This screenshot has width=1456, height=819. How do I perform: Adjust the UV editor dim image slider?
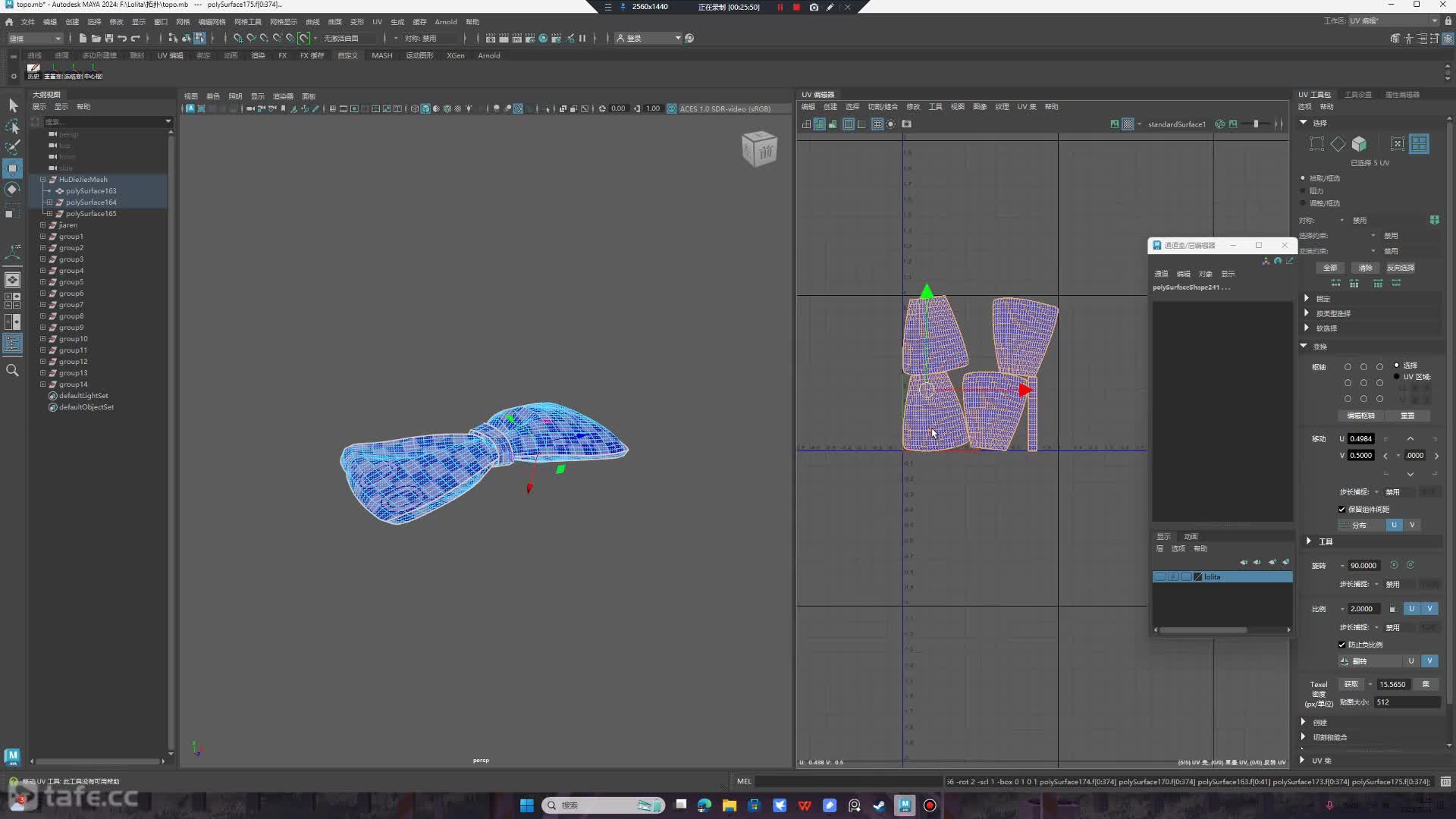[x=1256, y=124]
